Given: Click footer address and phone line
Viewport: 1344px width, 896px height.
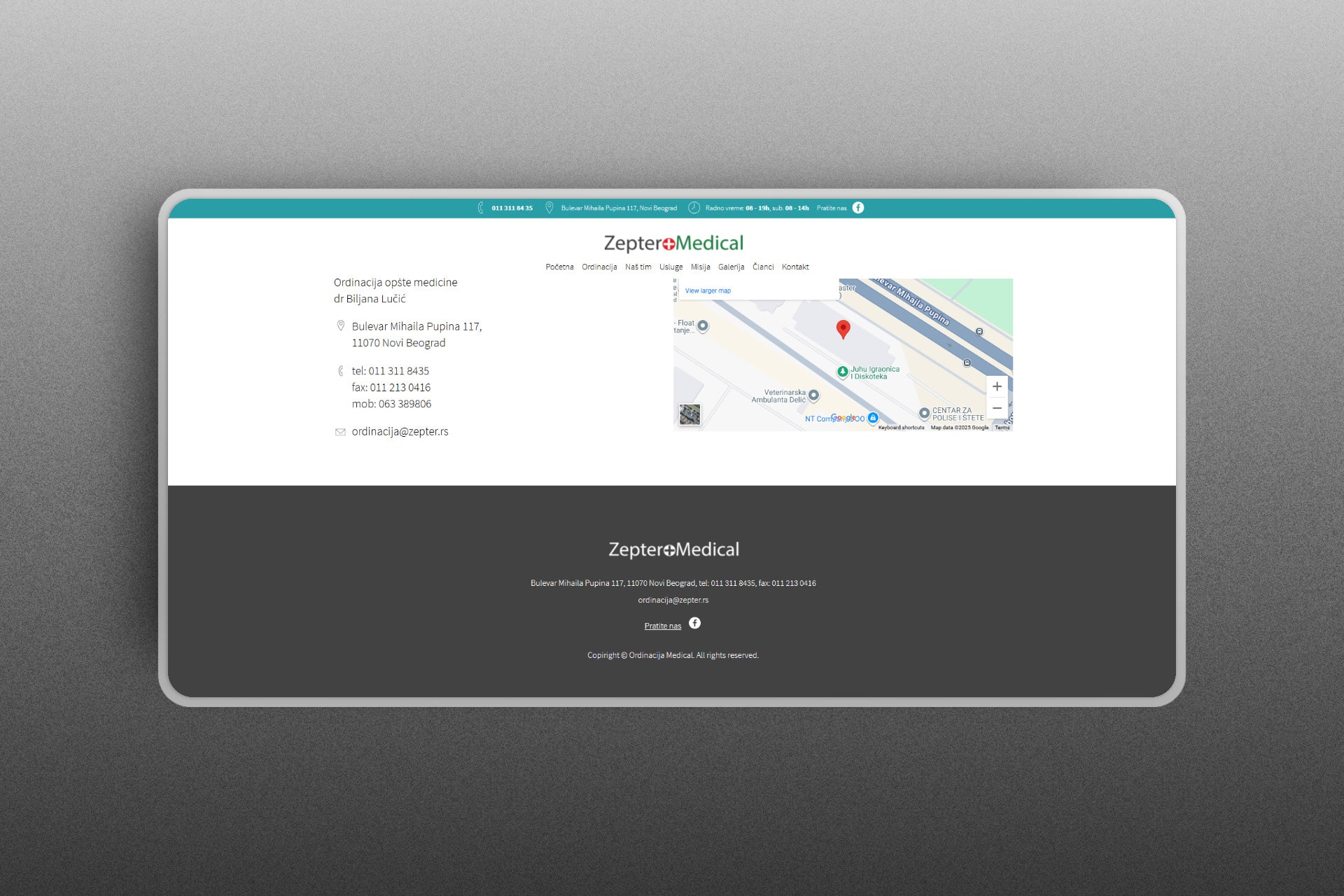Looking at the screenshot, I should (673, 583).
